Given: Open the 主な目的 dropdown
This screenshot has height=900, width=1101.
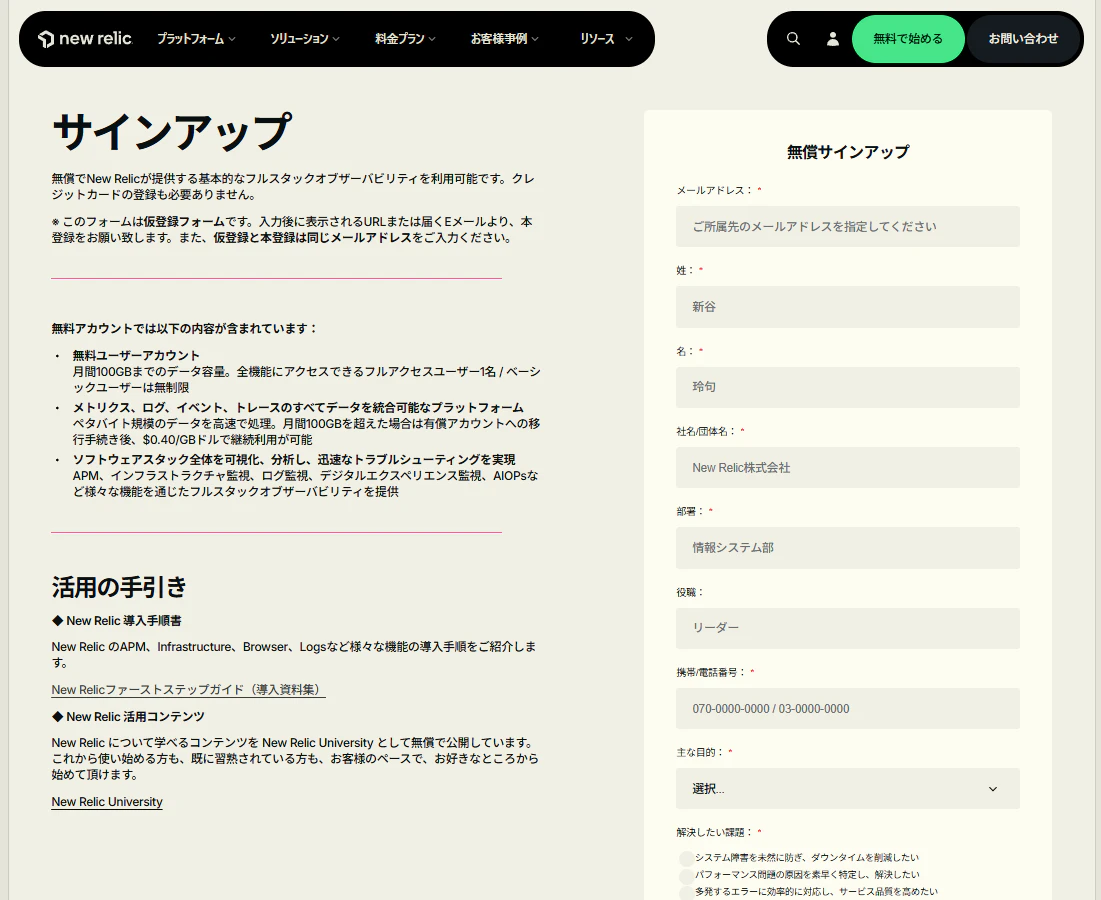Looking at the screenshot, I should click(848, 788).
